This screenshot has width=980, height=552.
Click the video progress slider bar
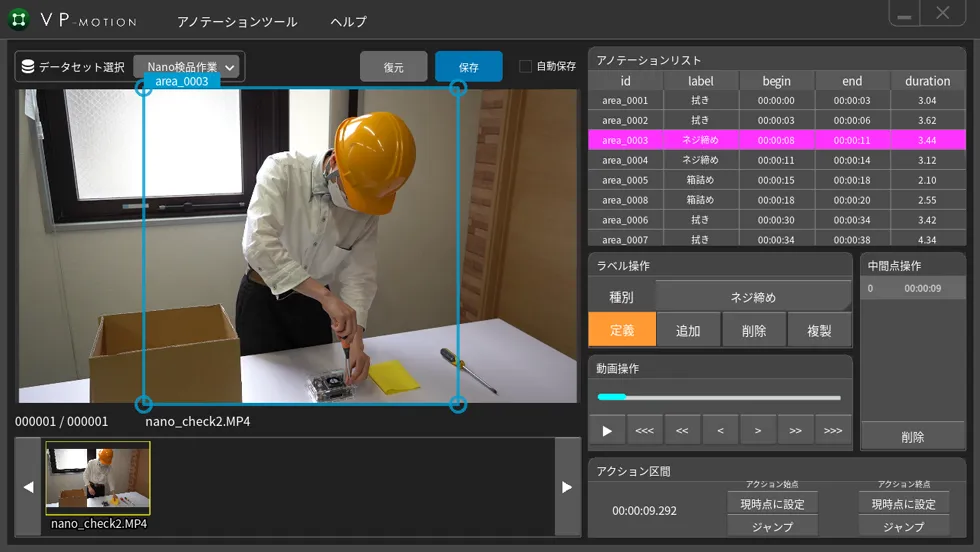pos(719,397)
